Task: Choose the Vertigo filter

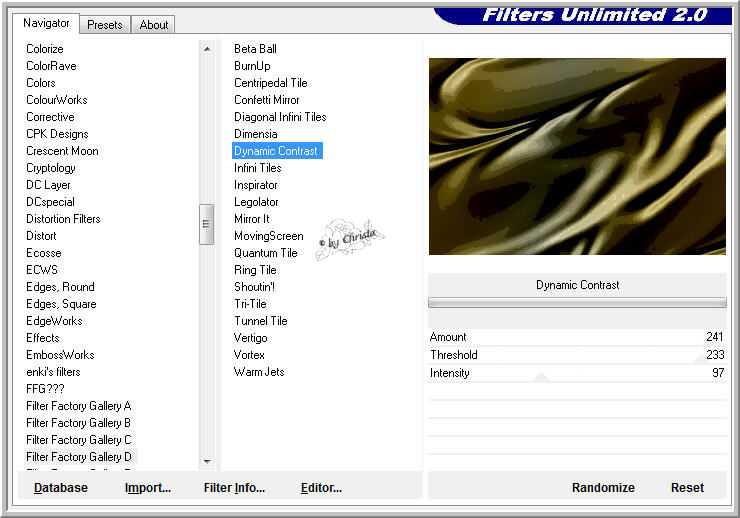Action: [251, 338]
